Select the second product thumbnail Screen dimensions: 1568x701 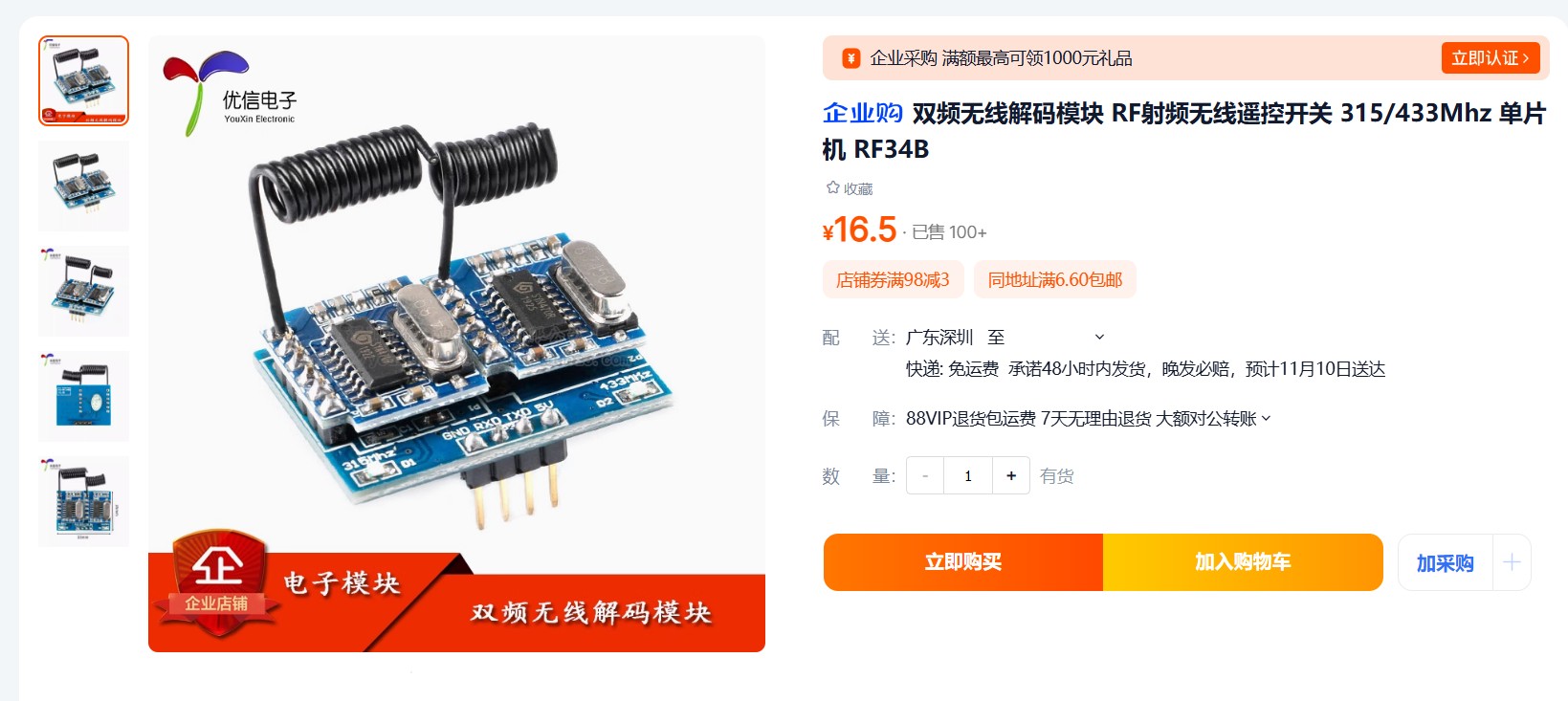(x=83, y=186)
